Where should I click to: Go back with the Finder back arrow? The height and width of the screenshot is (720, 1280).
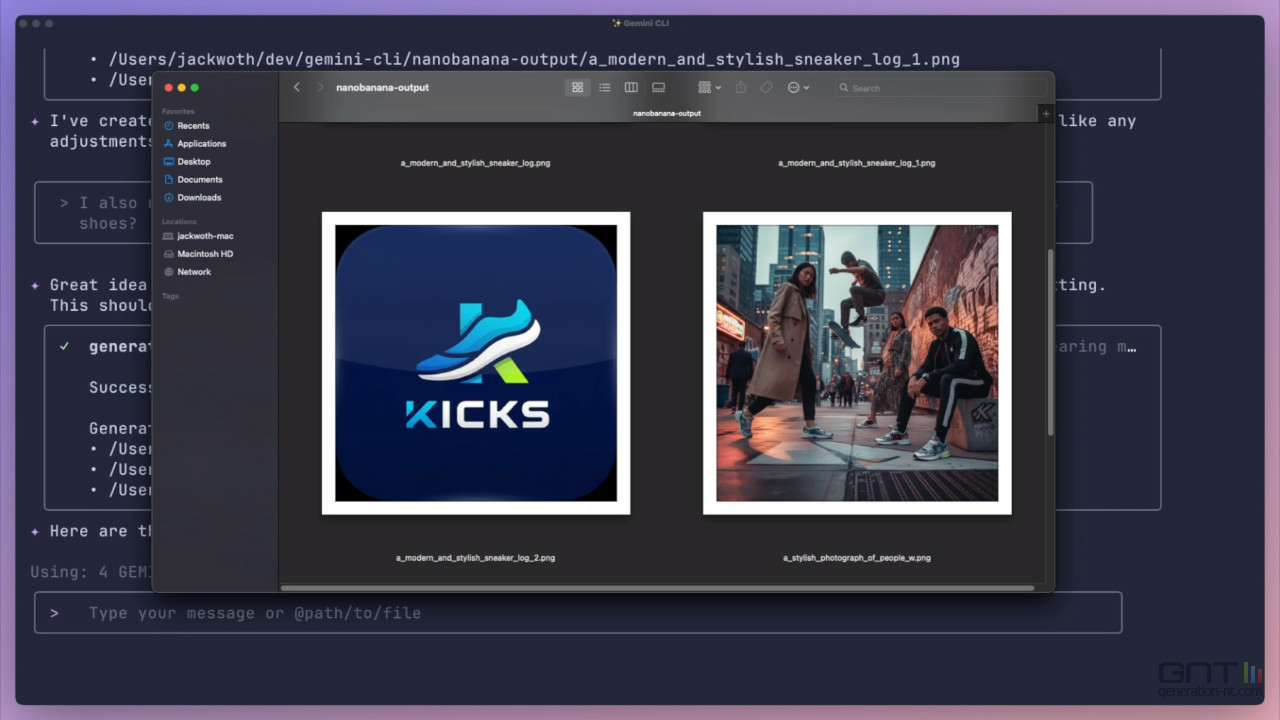(297, 87)
